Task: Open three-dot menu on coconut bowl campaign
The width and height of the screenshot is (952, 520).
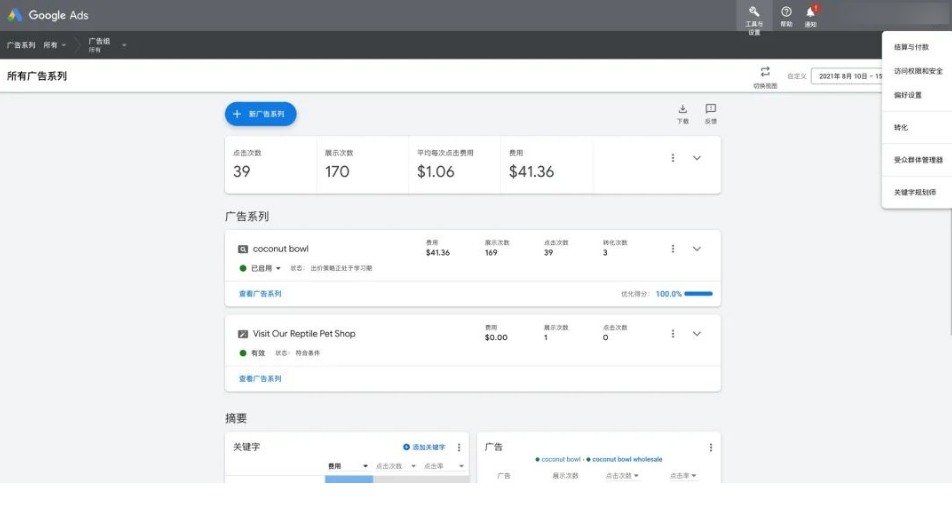Action: point(673,249)
